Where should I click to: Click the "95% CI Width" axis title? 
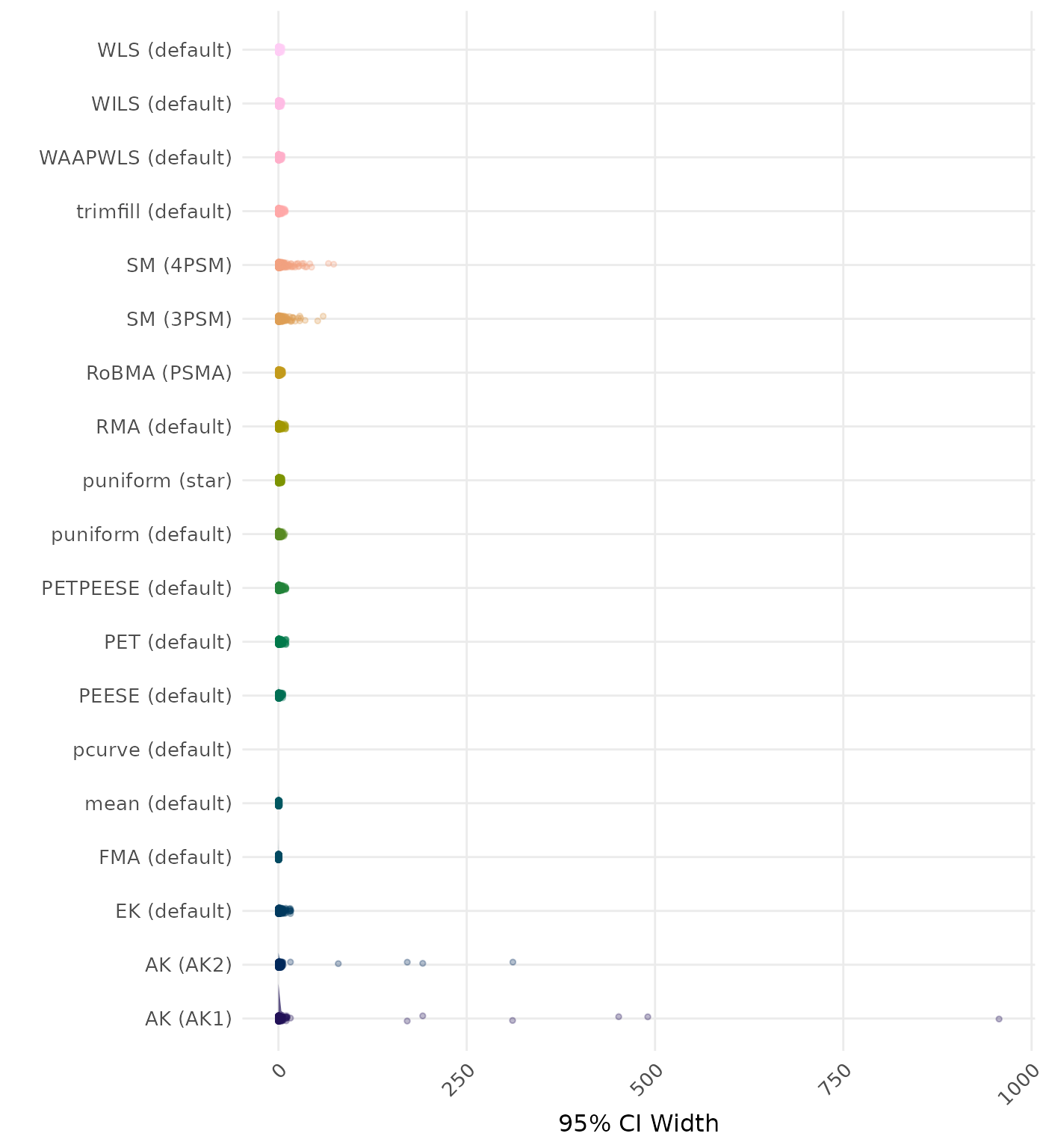point(638,1123)
